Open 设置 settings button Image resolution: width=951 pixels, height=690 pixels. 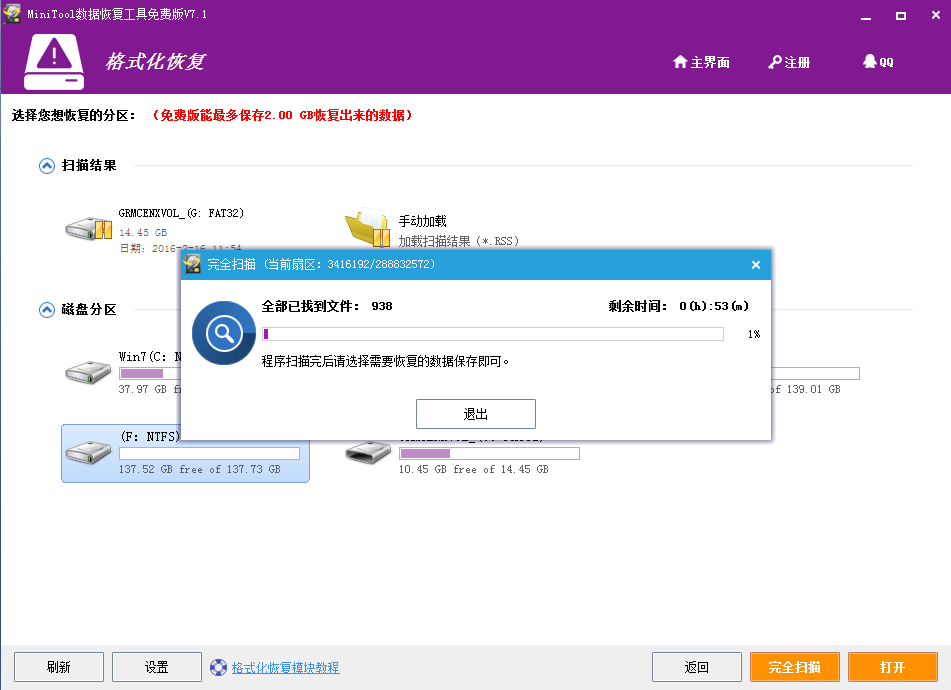coord(156,667)
